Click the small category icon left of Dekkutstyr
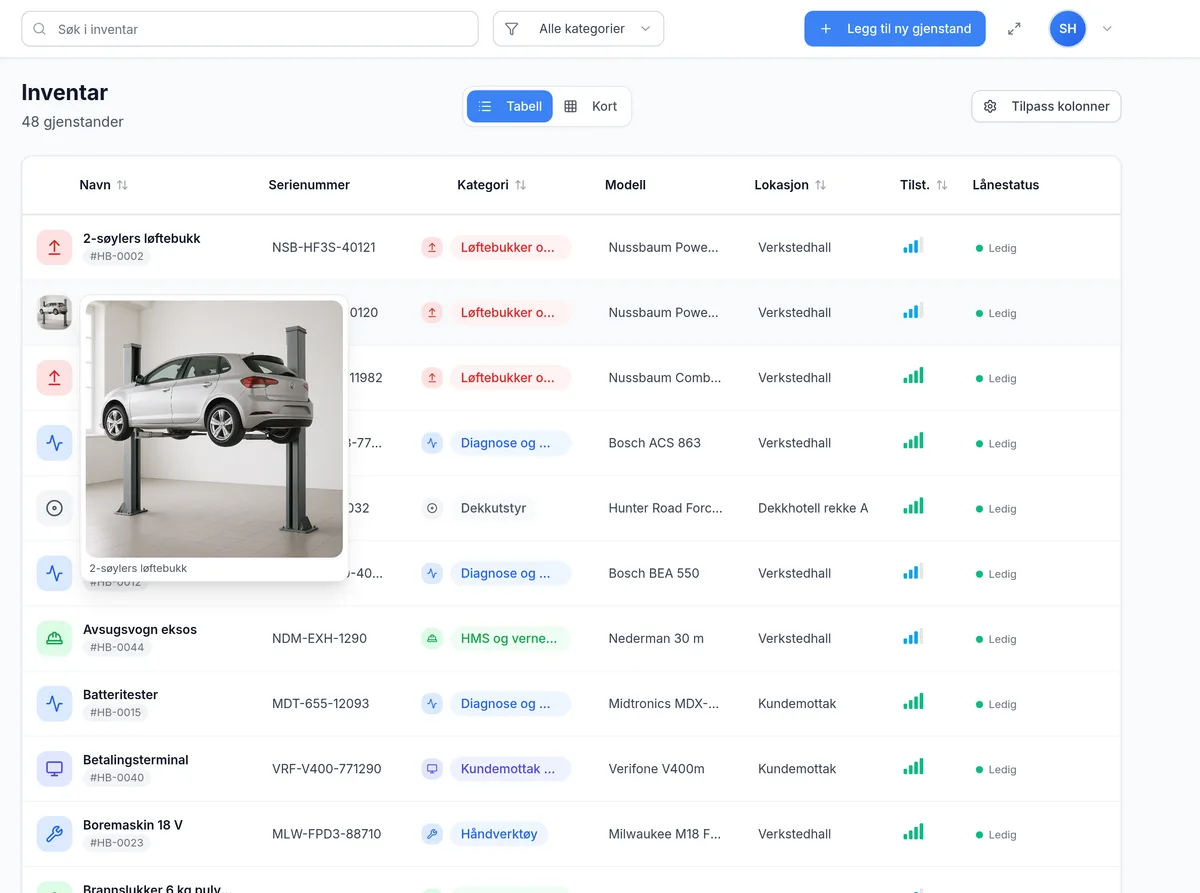 432,508
